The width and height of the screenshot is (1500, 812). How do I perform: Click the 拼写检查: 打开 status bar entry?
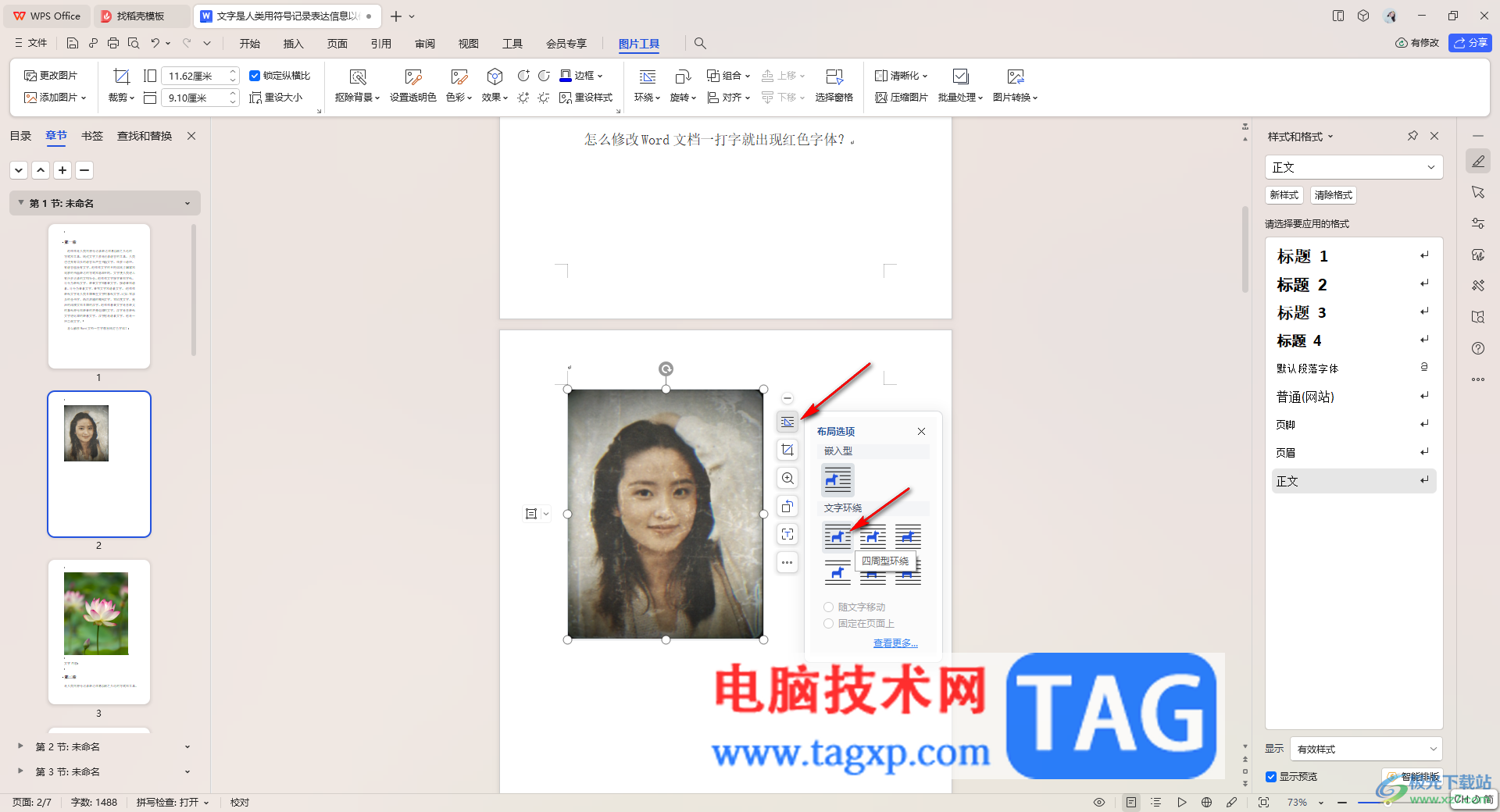click(x=173, y=802)
